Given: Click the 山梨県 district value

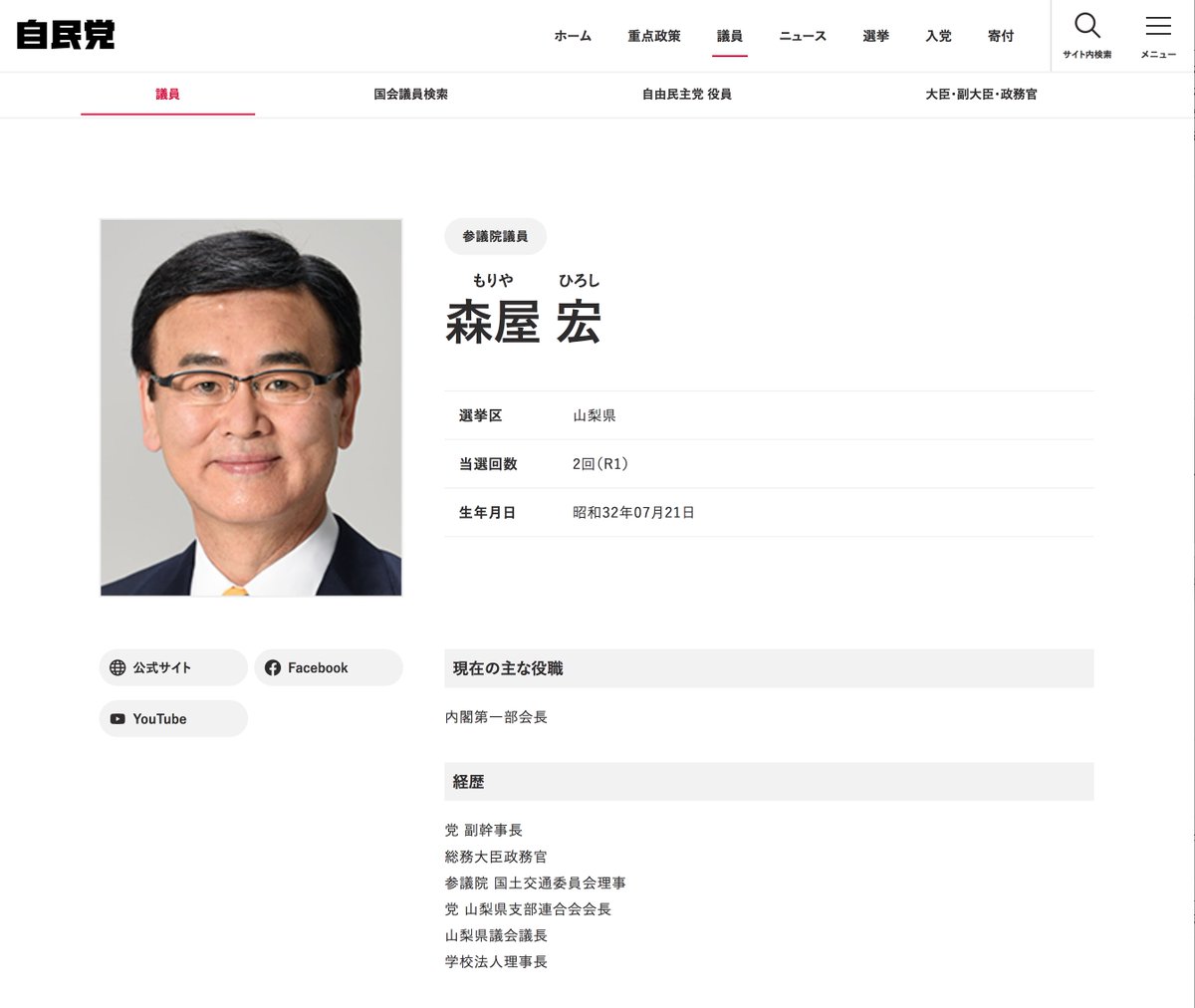Looking at the screenshot, I should point(595,415).
